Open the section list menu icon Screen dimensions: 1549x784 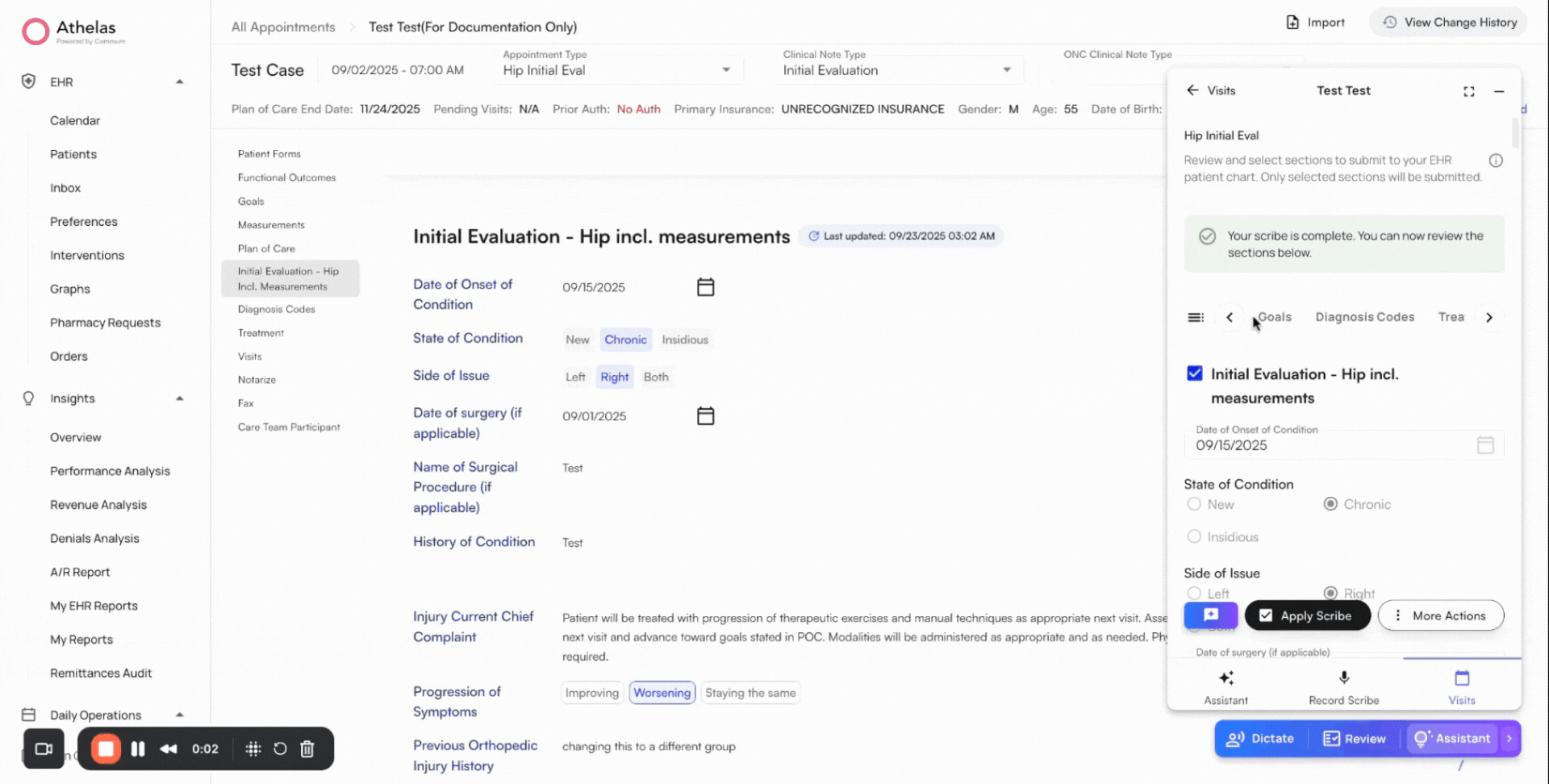click(x=1196, y=318)
